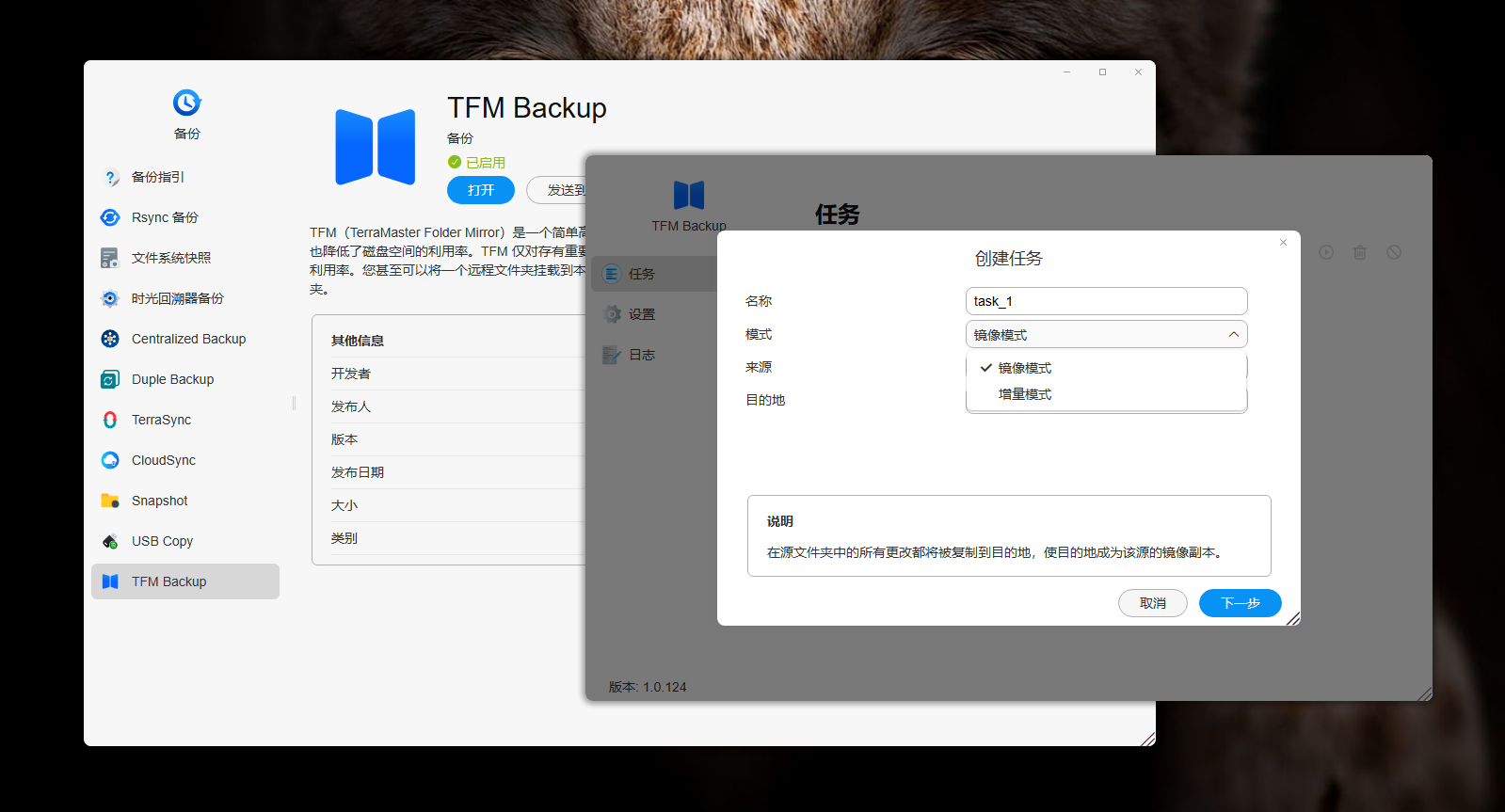Click the blue 打开 button
Screen dimensions: 1505x812
[x=481, y=190]
